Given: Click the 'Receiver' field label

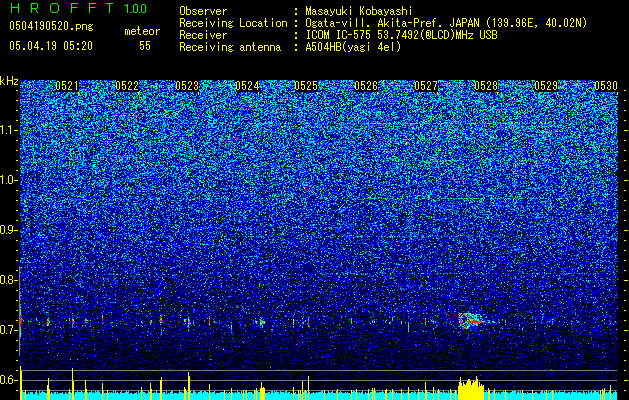Looking at the screenshot, I should 203,35.
